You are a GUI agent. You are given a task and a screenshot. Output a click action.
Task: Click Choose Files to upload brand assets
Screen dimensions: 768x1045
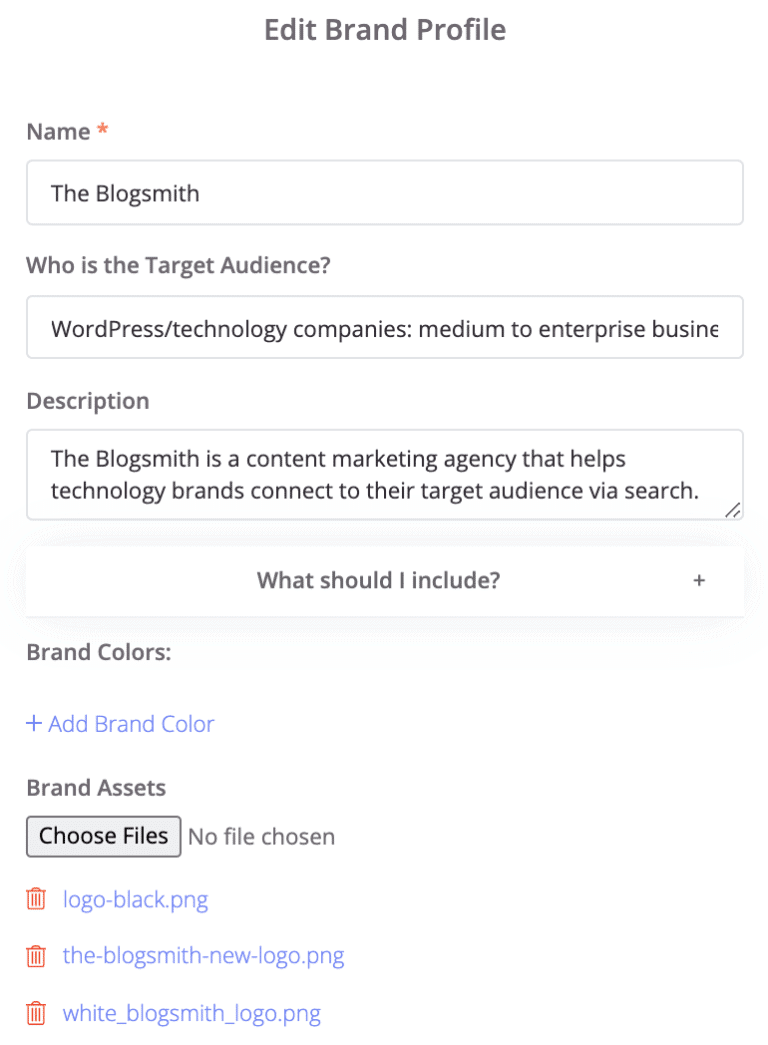(103, 836)
